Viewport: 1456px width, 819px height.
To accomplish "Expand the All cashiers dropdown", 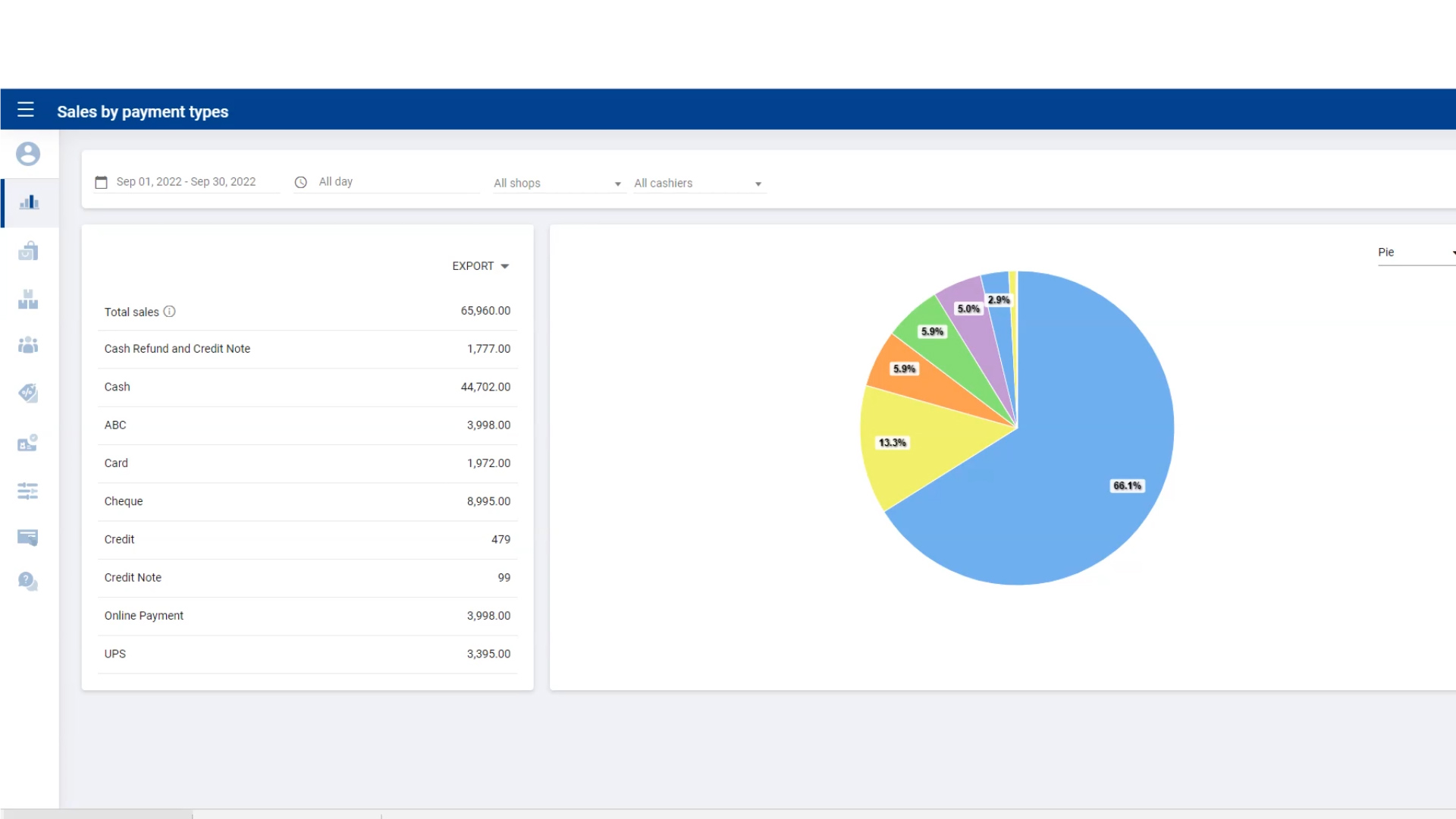I will click(698, 184).
